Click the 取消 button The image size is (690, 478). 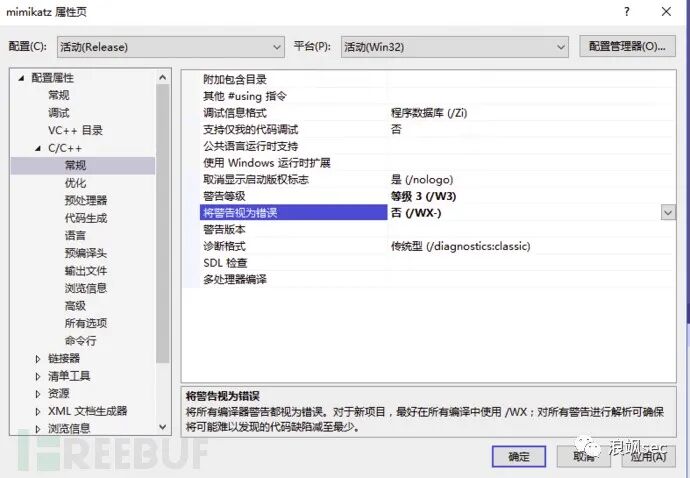tap(584, 456)
